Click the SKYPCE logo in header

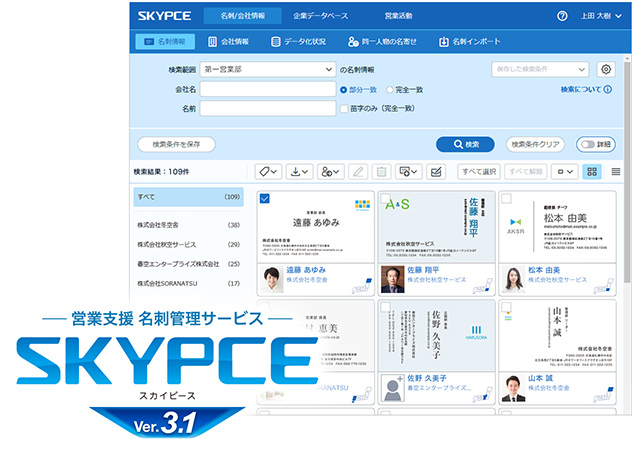(164, 16)
